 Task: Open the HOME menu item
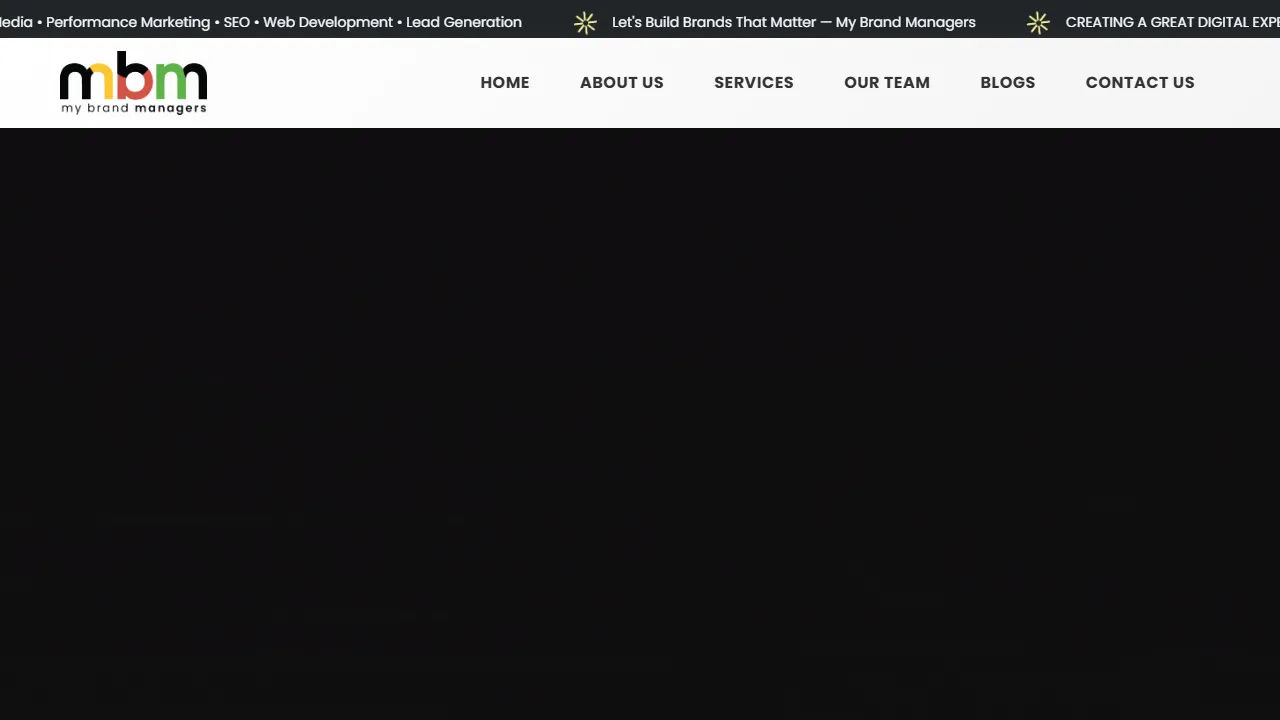pyautogui.click(x=505, y=82)
